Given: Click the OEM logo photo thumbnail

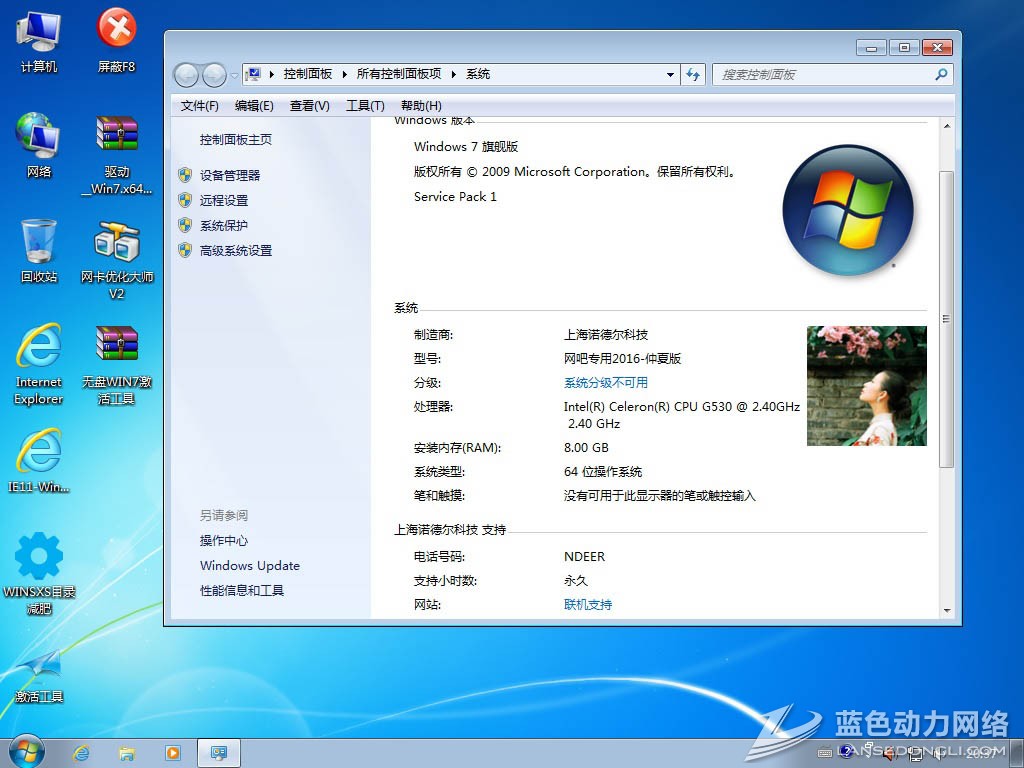Looking at the screenshot, I should coord(866,386).
